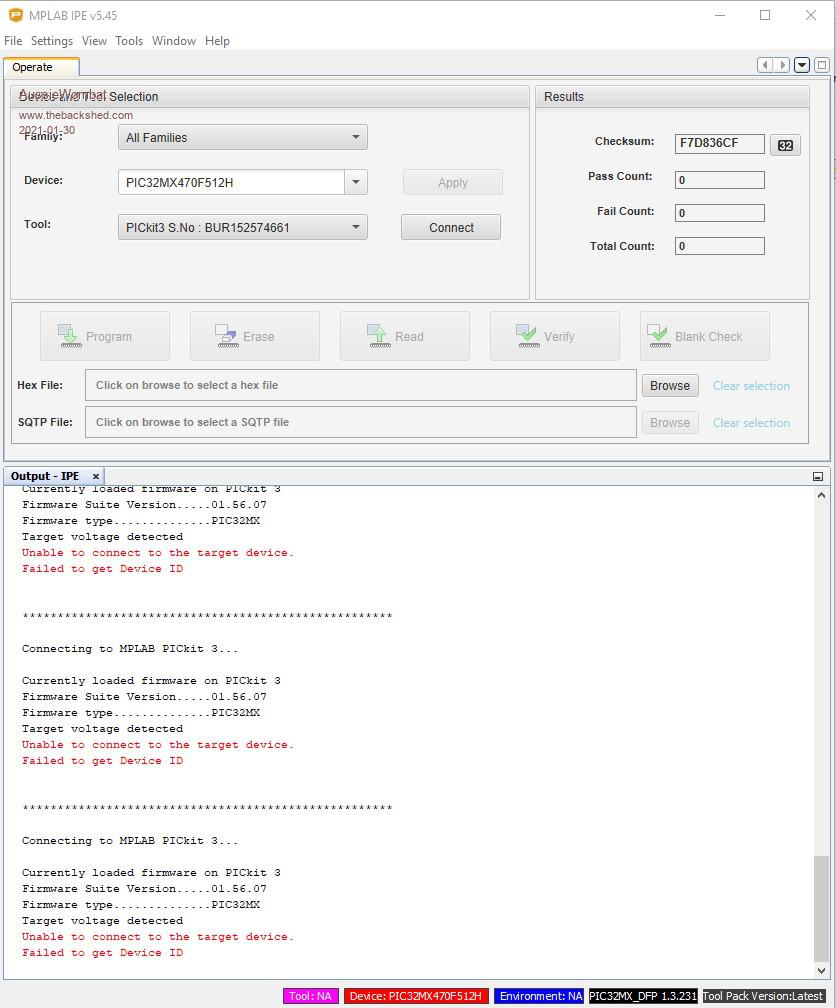Browse for a hex file

tap(669, 385)
